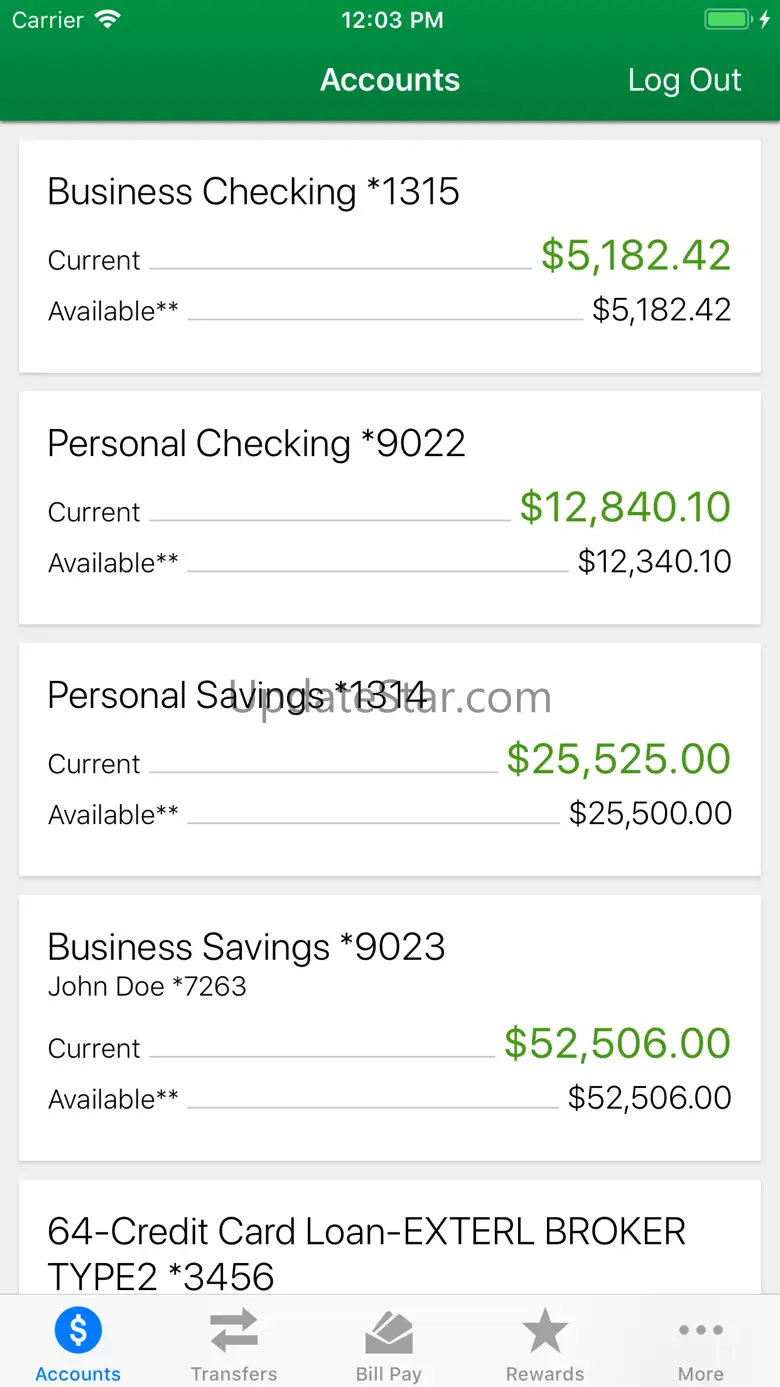Tap the $52,506.00 current balance

click(x=617, y=1044)
